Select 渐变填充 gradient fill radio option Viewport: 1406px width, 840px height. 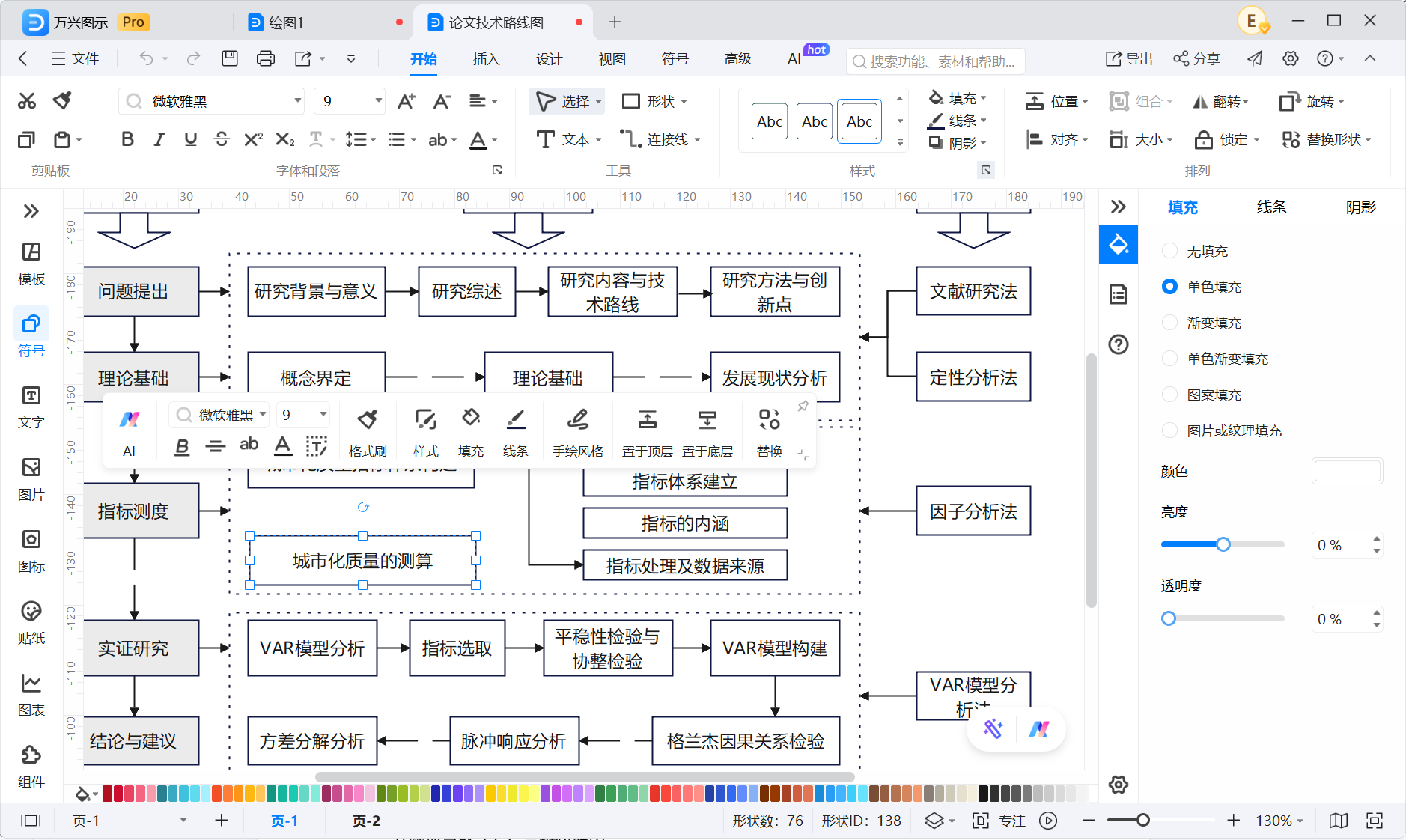[x=1169, y=323]
